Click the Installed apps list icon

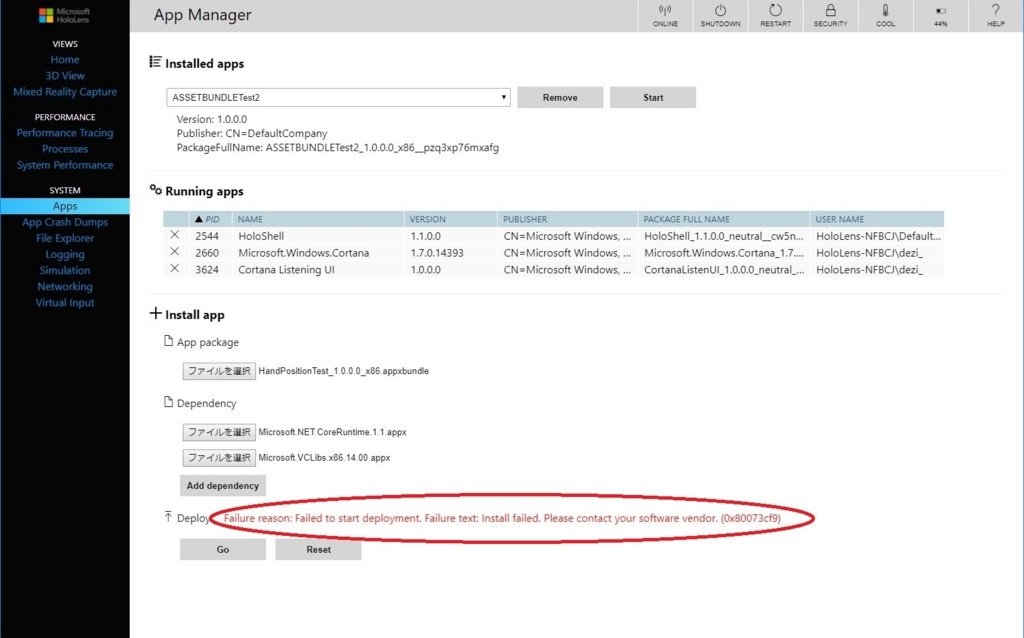(x=155, y=62)
